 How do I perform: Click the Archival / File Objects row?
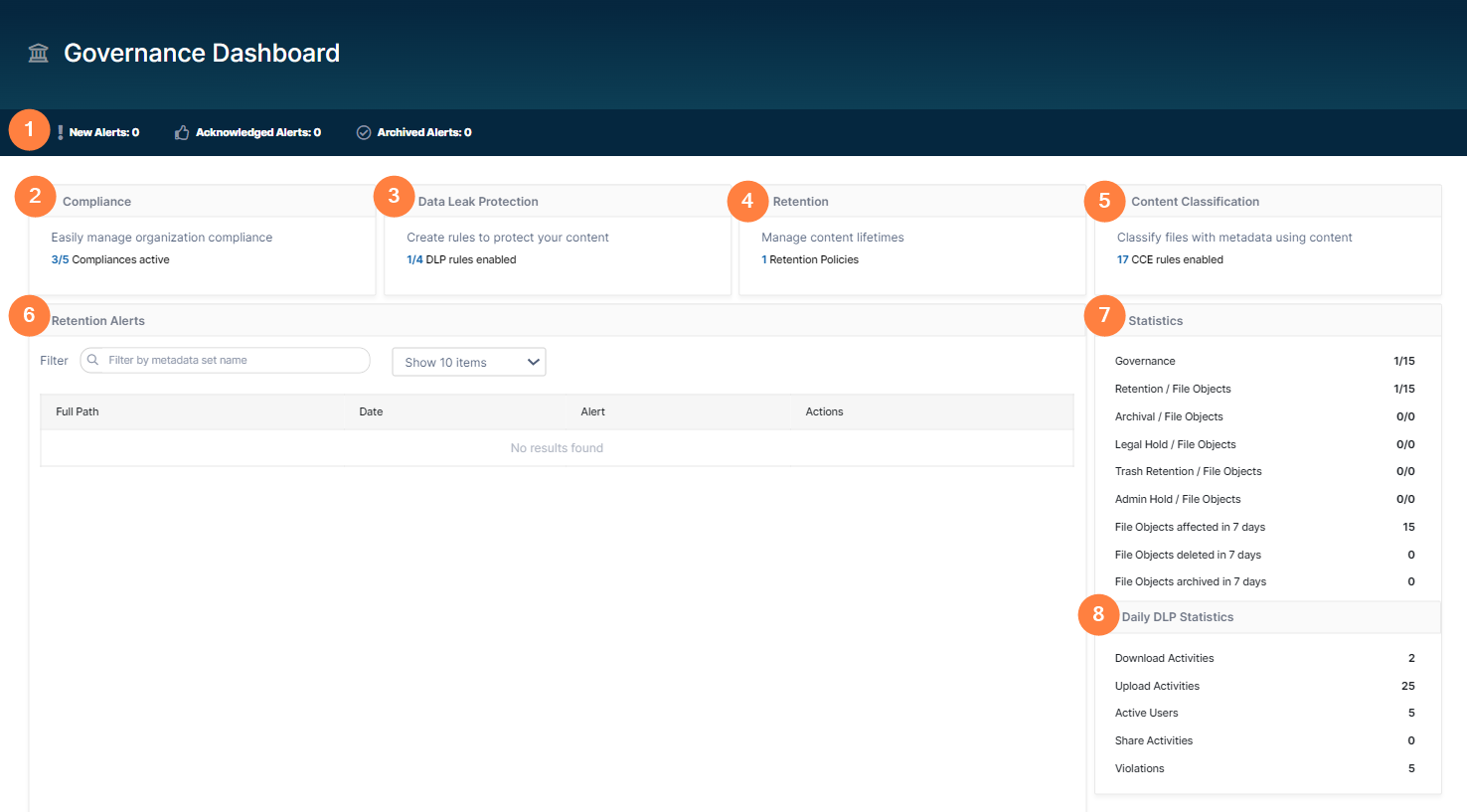pyautogui.click(x=1265, y=416)
